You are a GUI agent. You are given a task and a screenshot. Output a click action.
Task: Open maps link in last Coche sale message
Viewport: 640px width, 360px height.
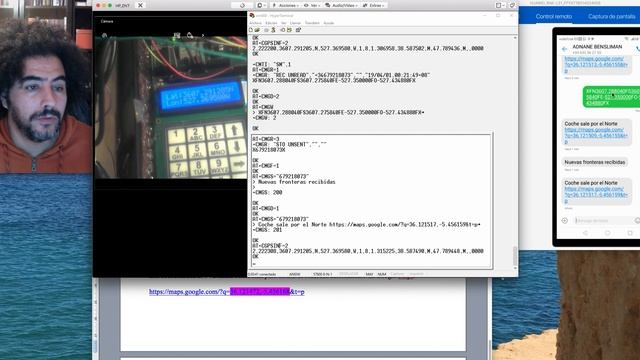pos(596,195)
